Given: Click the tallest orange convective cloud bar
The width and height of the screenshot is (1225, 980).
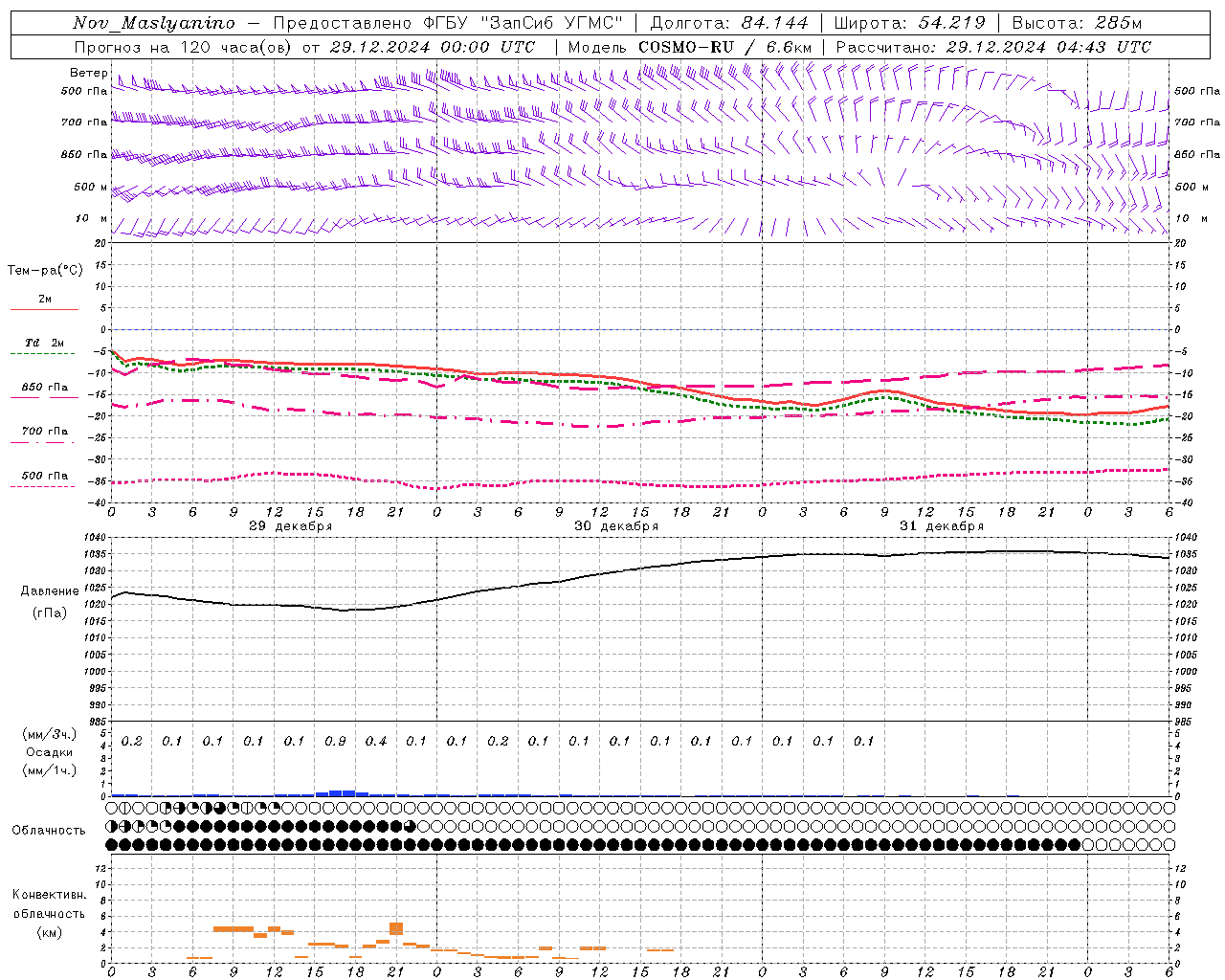Looking at the screenshot, I should 396,928.
